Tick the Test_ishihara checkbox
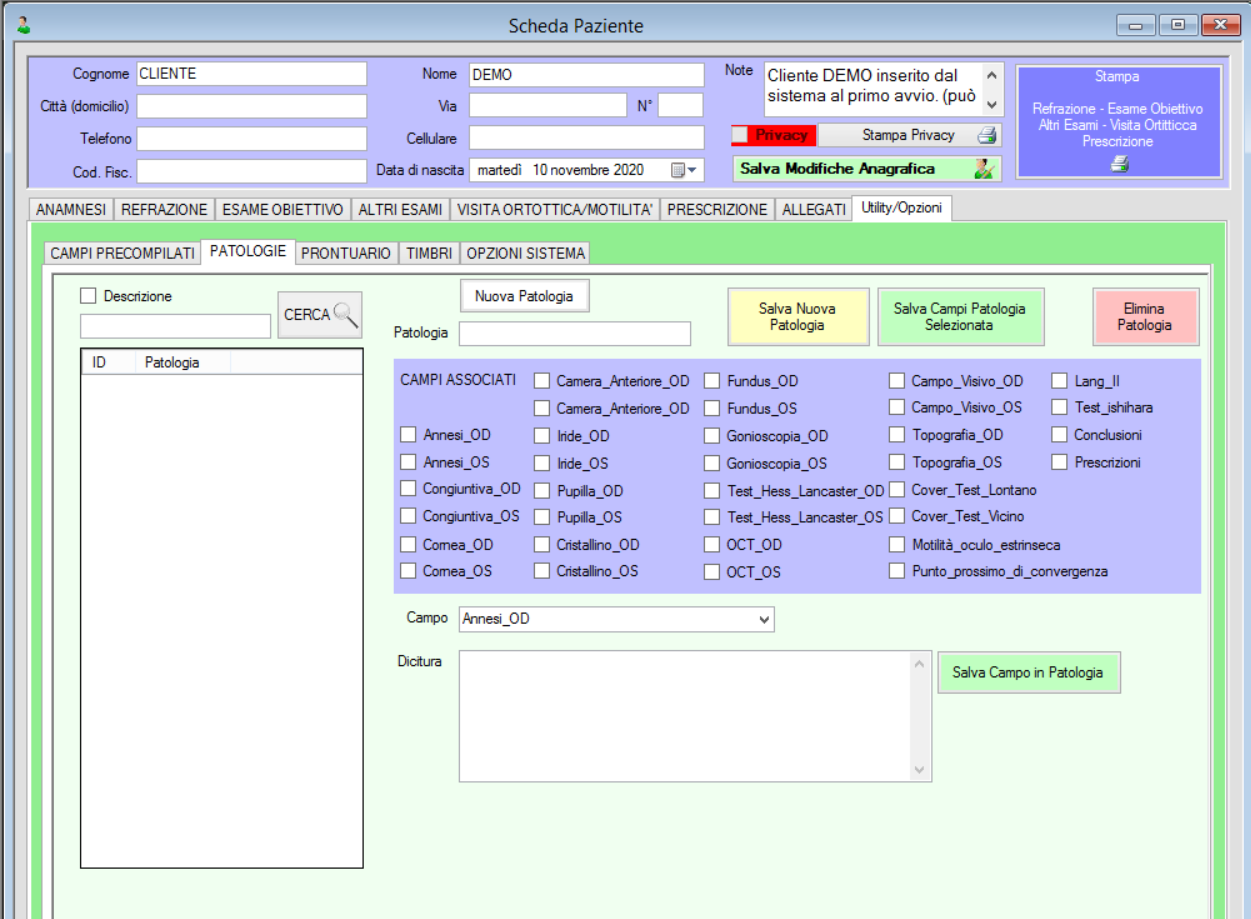The image size is (1251, 919). pyautogui.click(x=1059, y=408)
